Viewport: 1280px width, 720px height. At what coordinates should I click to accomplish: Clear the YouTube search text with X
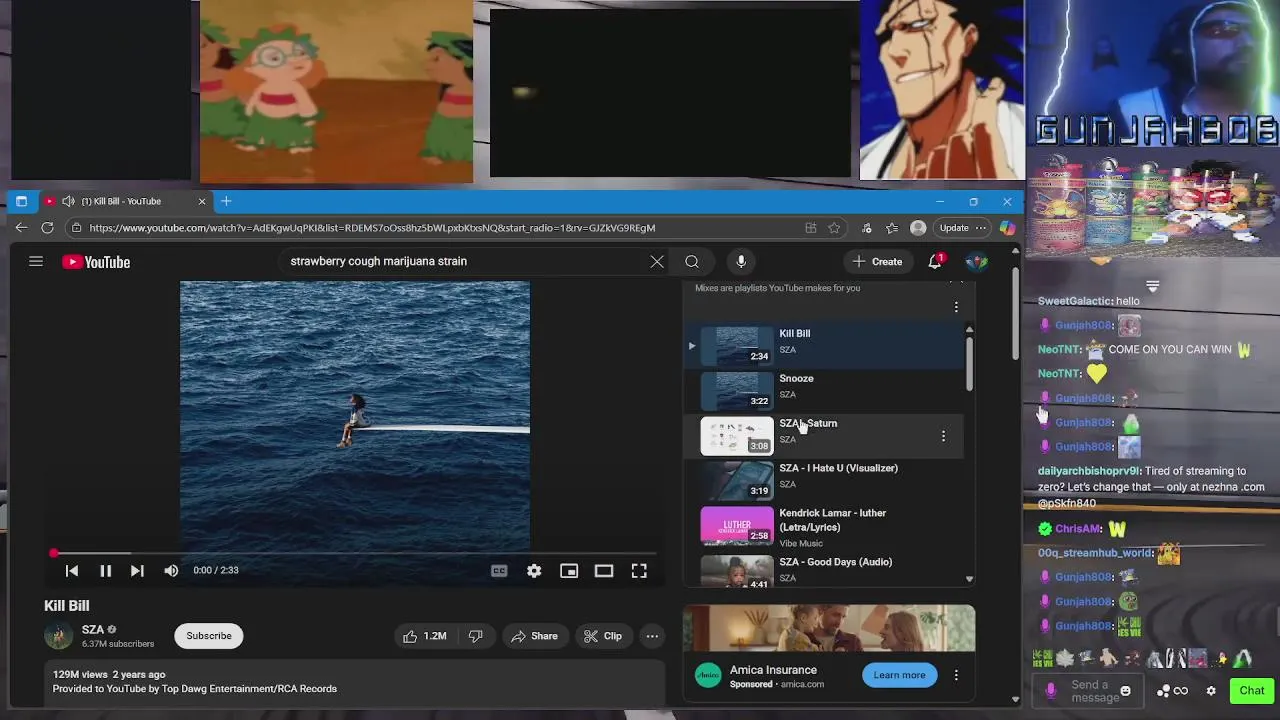tap(657, 262)
